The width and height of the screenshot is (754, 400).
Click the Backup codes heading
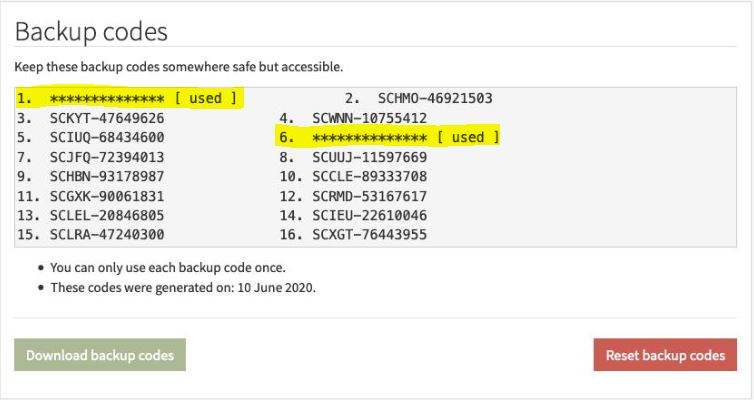pos(90,31)
